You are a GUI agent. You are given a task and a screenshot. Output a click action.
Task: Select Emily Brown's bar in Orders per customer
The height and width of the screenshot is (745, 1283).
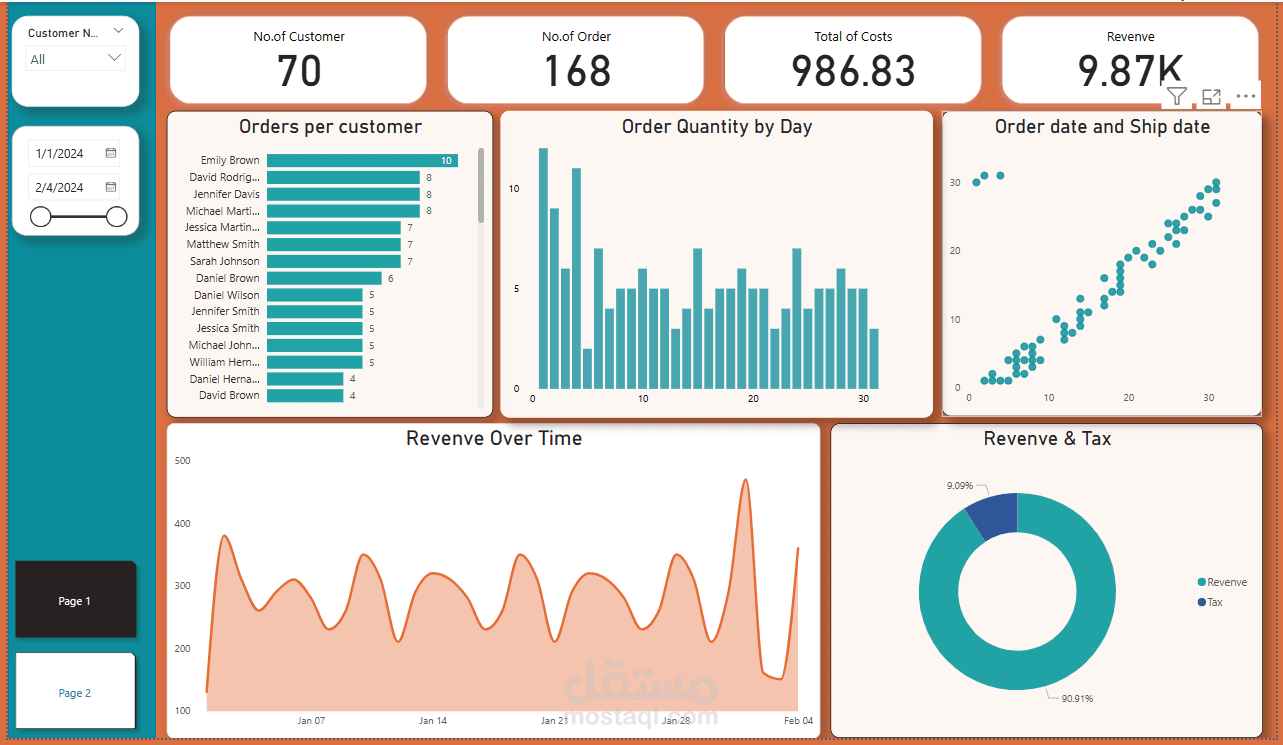(x=360, y=160)
